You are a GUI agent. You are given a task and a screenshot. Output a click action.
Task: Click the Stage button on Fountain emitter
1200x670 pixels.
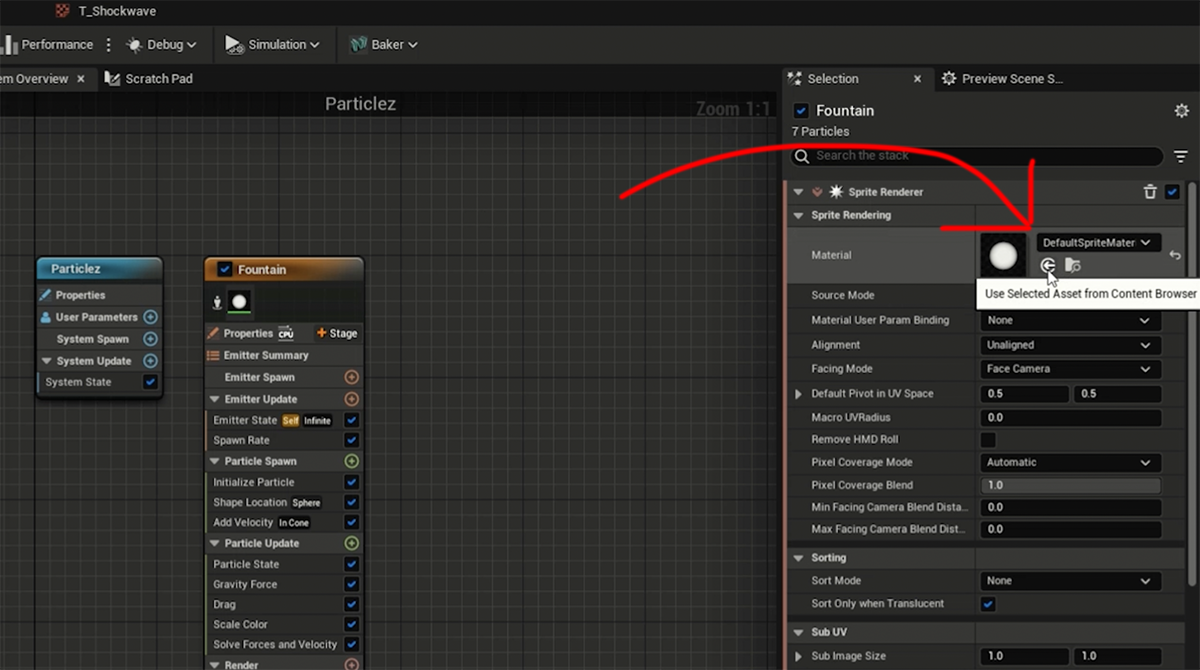[337, 333]
